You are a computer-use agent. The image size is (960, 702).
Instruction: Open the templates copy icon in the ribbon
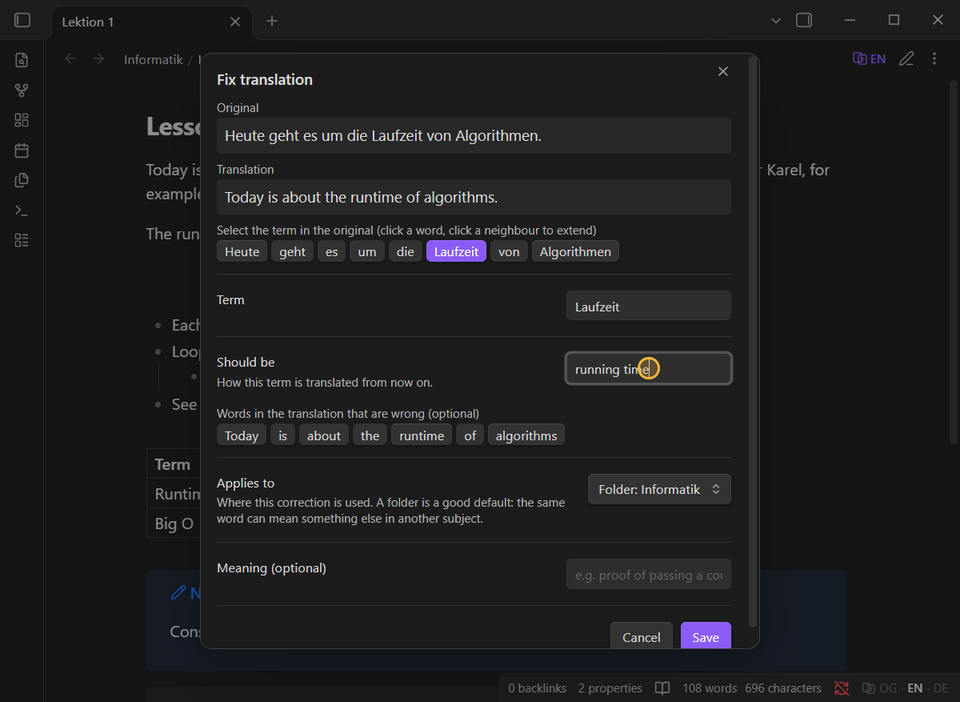pyautogui.click(x=21, y=180)
